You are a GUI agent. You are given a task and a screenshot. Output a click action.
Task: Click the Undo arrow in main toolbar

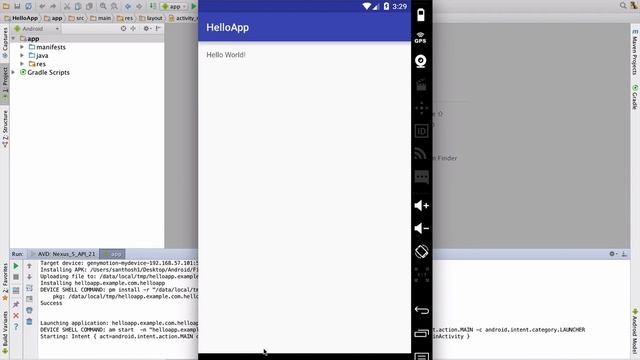pyautogui.click(x=42, y=6)
